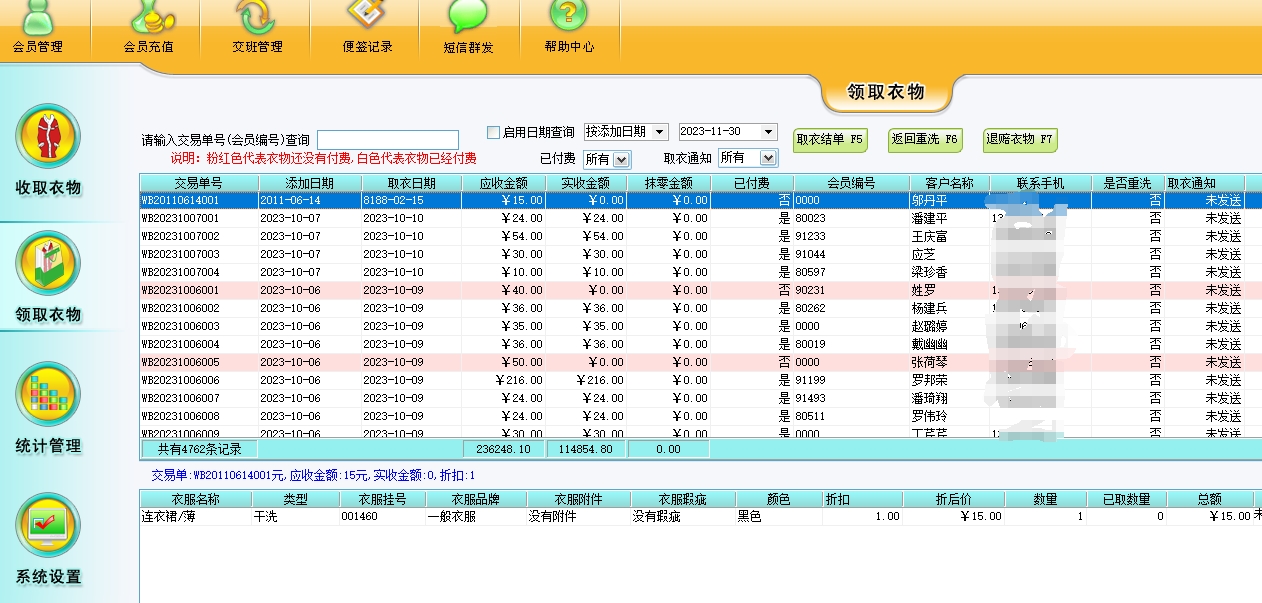
Task: Click the 取衣结单 F5 button
Action: (x=829, y=140)
